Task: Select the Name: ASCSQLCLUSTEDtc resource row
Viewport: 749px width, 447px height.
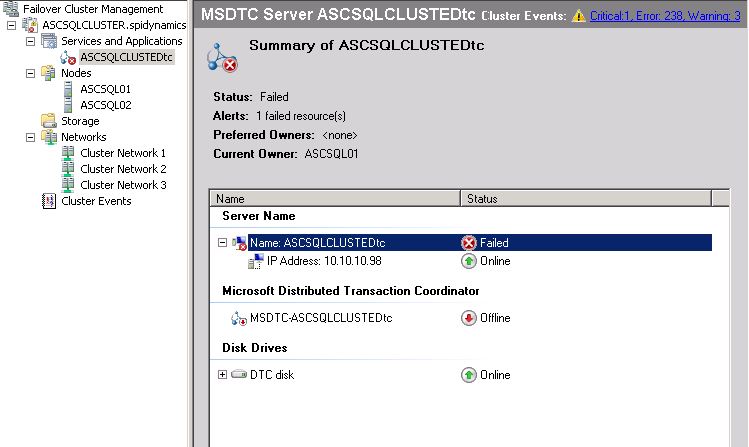Action: [480, 243]
